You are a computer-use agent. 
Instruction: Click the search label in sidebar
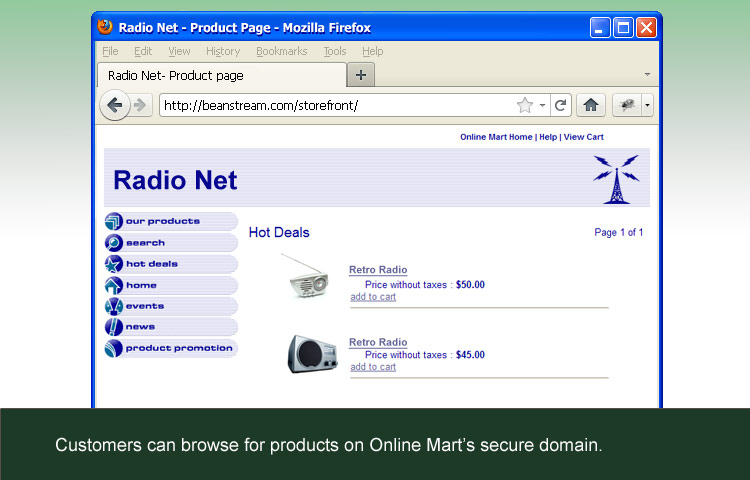point(145,243)
